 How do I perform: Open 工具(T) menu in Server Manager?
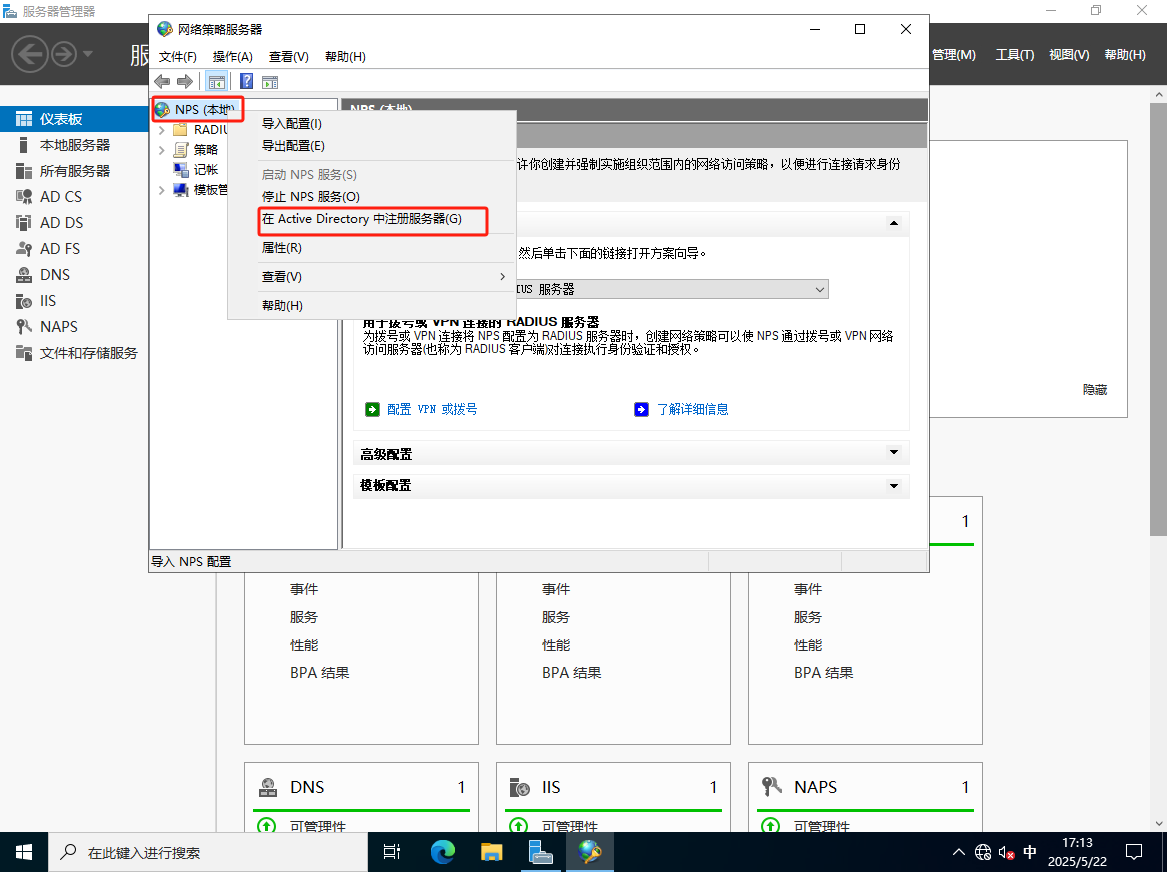point(1015,55)
